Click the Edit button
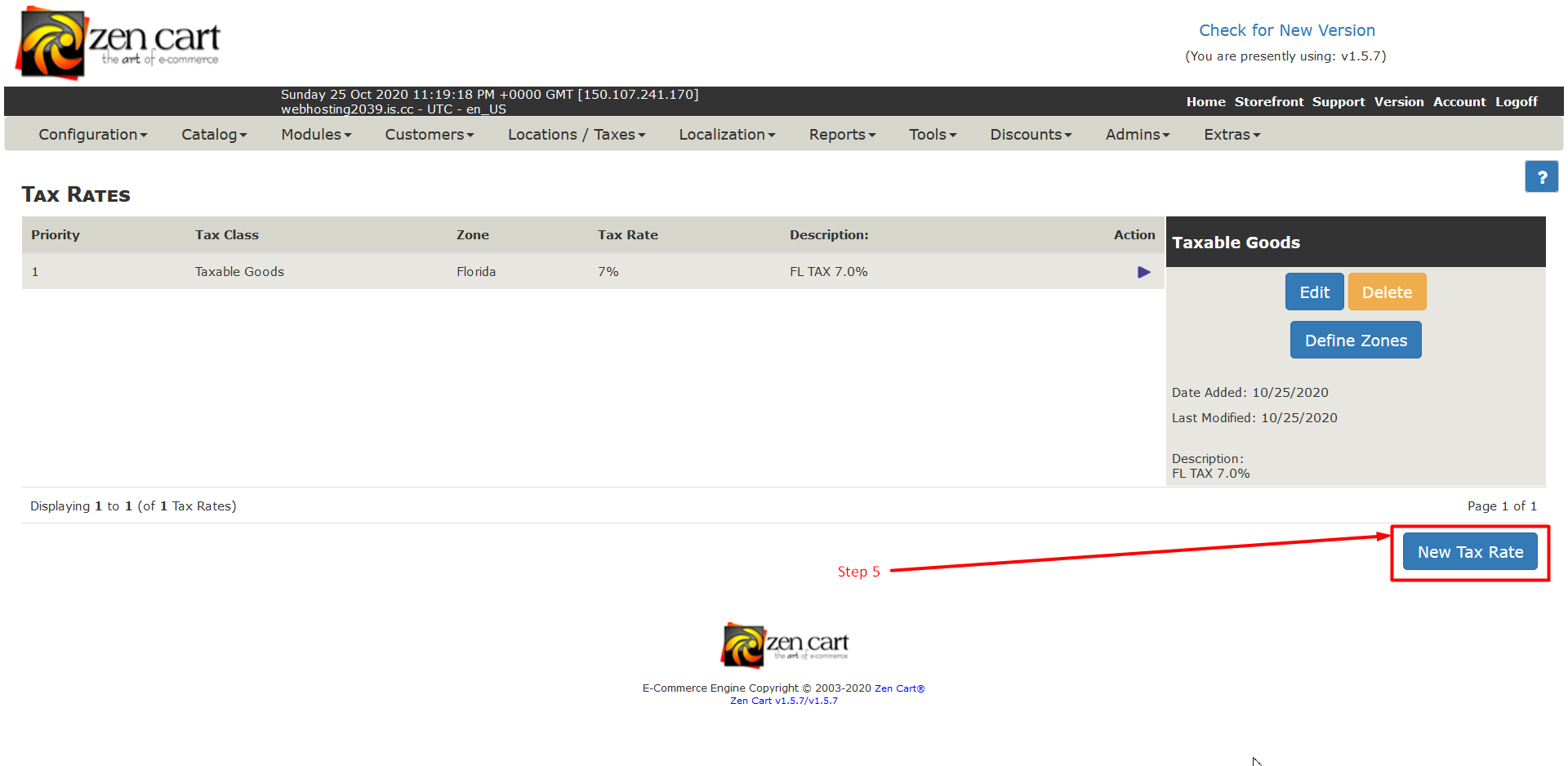1568x766 pixels. click(1315, 292)
